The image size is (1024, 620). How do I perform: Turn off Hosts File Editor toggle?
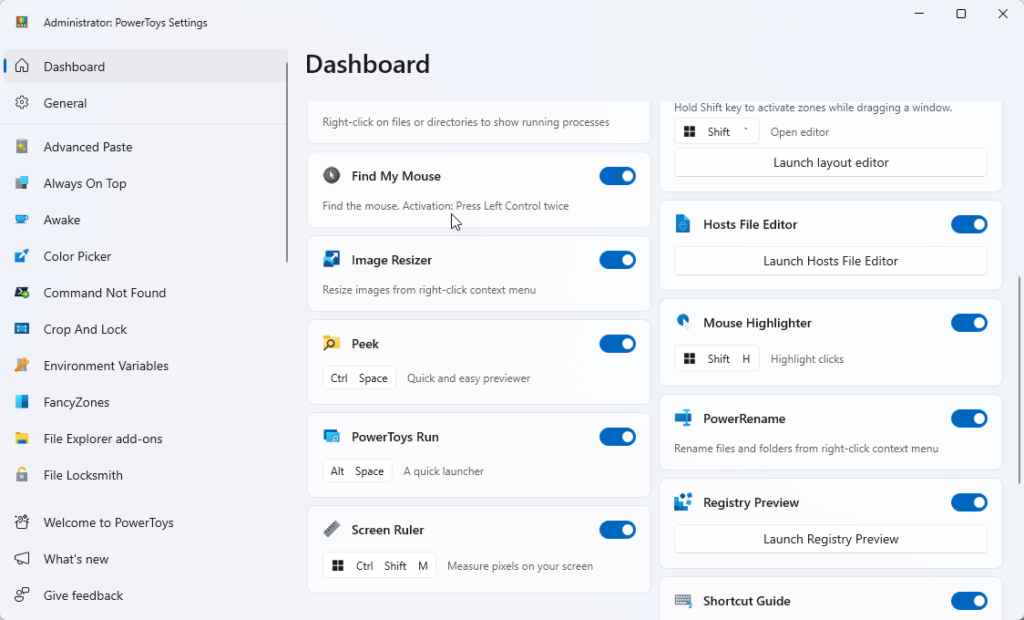[969, 224]
